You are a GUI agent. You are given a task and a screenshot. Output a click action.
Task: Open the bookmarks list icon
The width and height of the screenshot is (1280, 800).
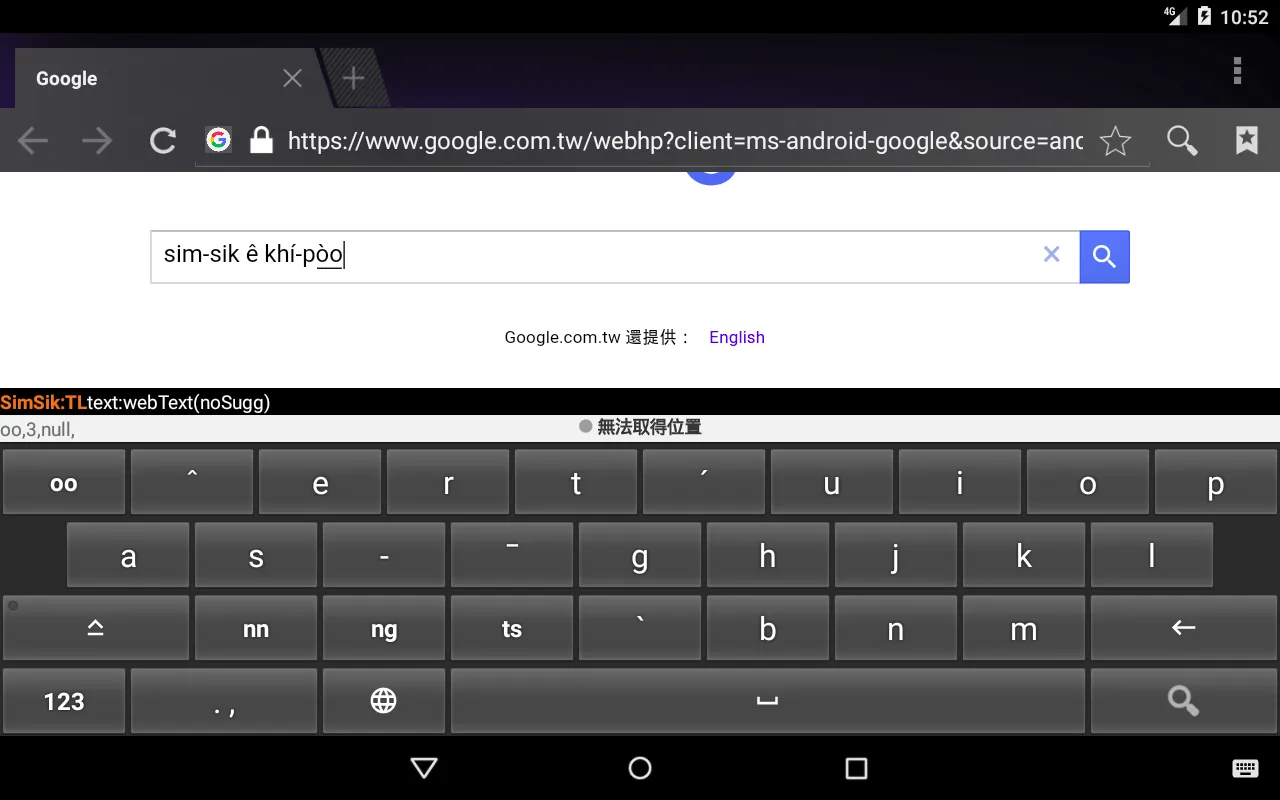coord(1246,140)
